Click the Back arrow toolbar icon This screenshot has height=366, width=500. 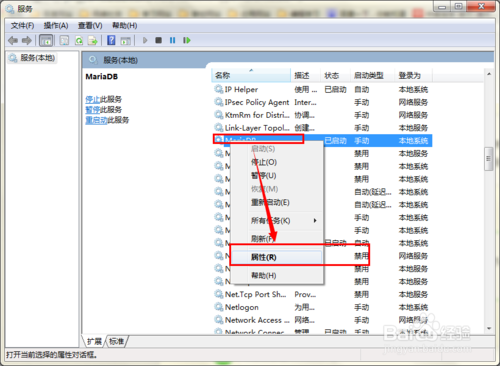pyautogui.click(x=13, y=41)
